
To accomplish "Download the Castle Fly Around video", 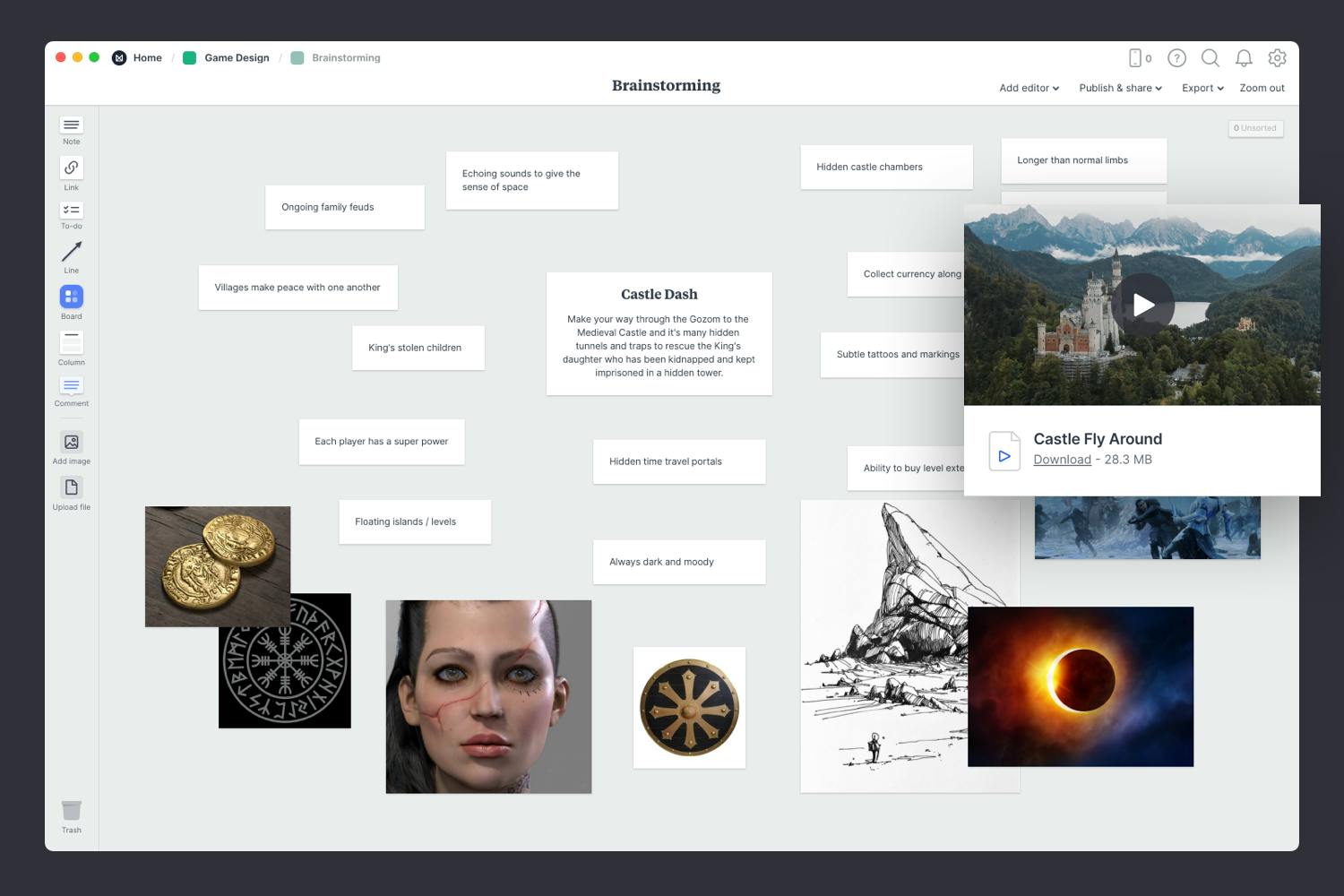I will pyautogui.click(x=1062, y=459).
